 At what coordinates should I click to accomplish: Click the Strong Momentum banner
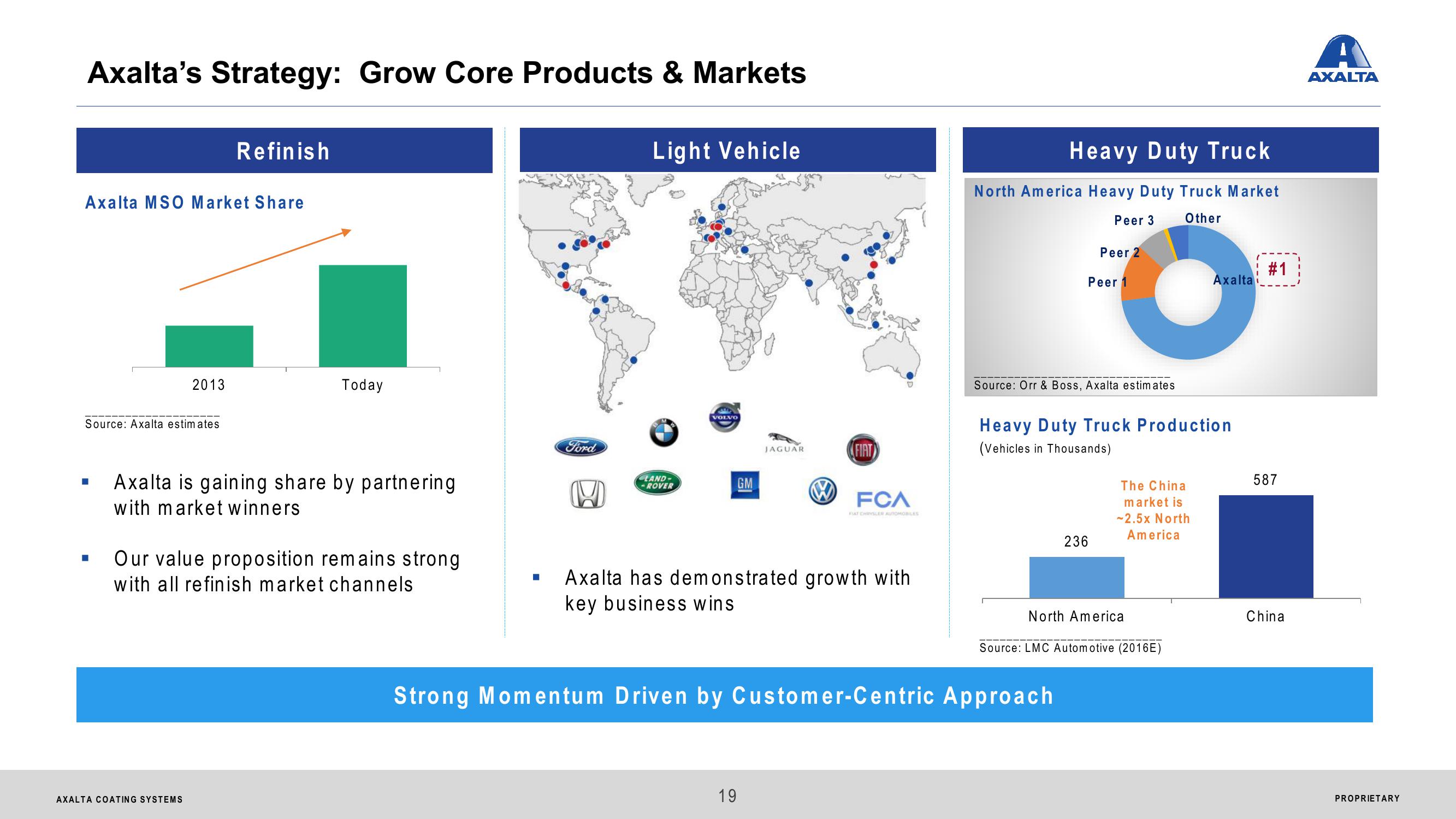click(x=725, y=695)
